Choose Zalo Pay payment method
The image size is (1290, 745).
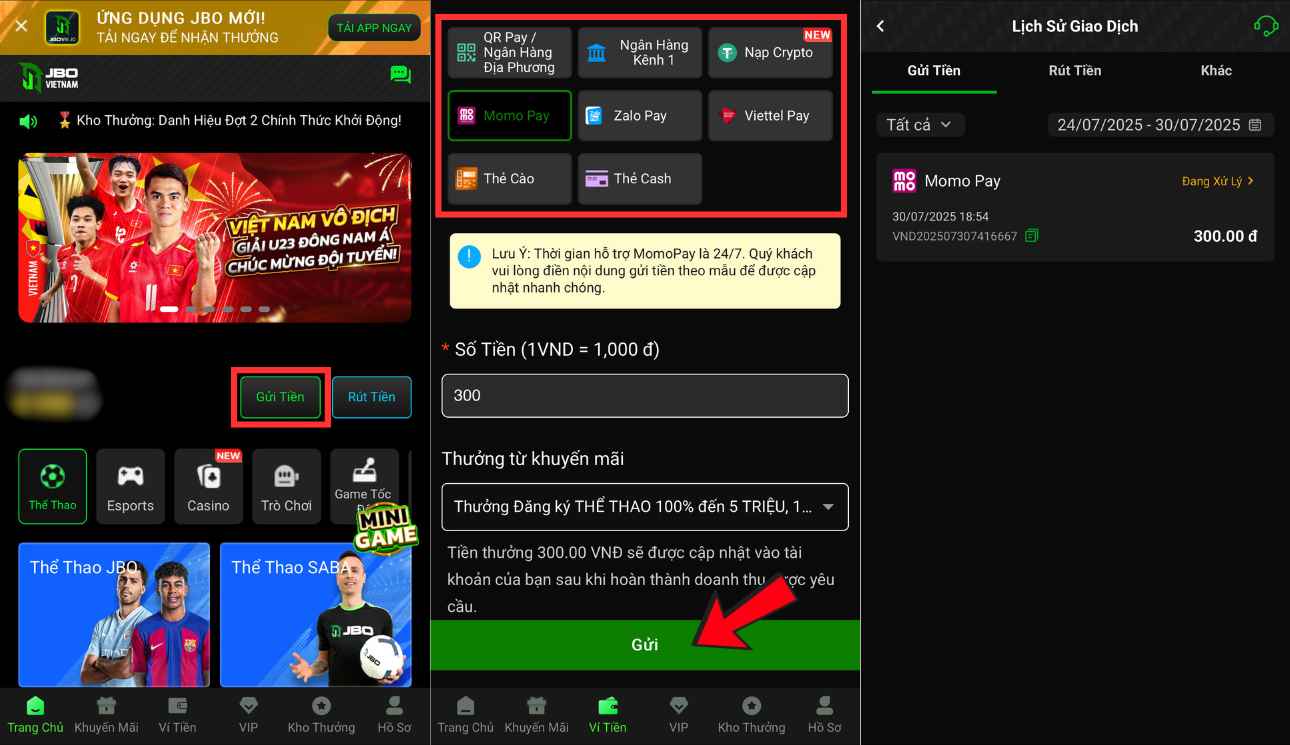click(640, 116)
